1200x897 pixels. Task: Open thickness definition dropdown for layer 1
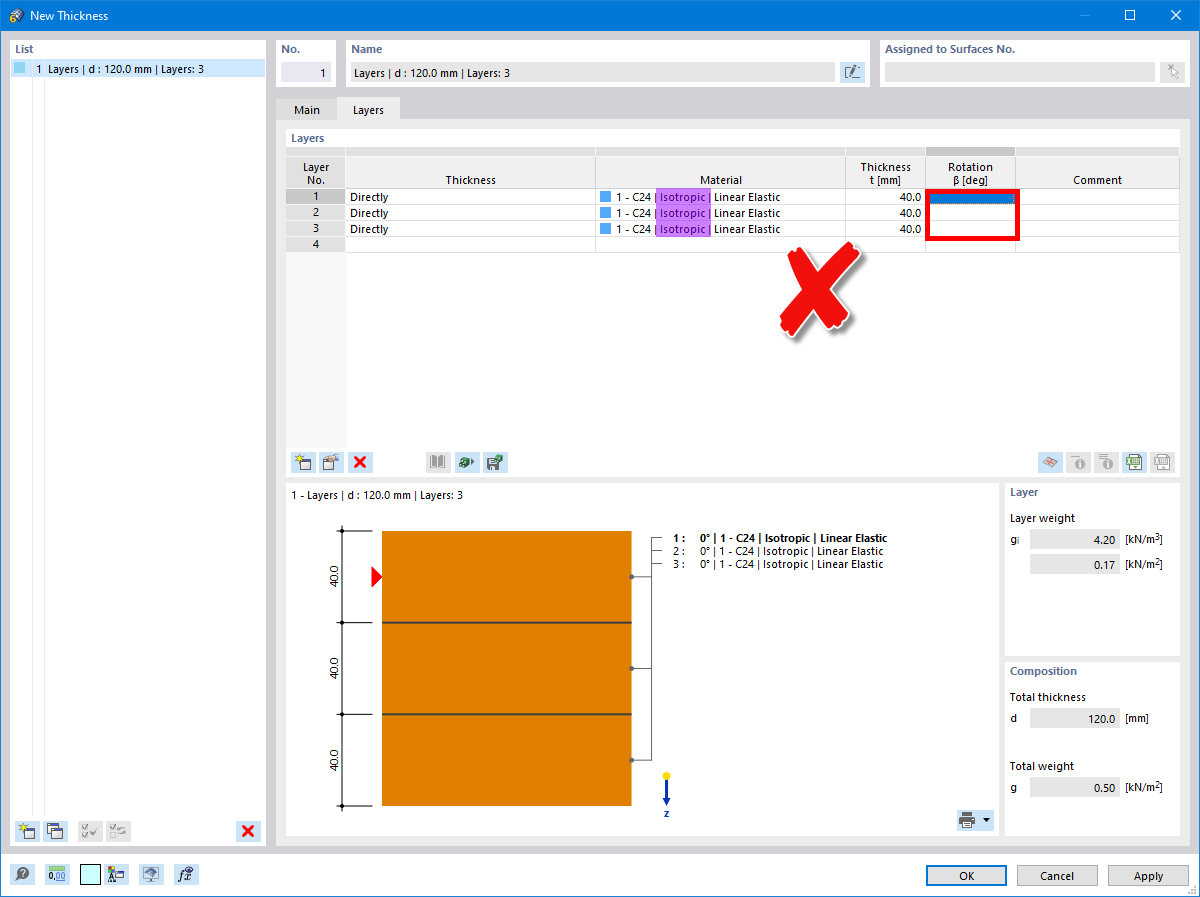468,197
